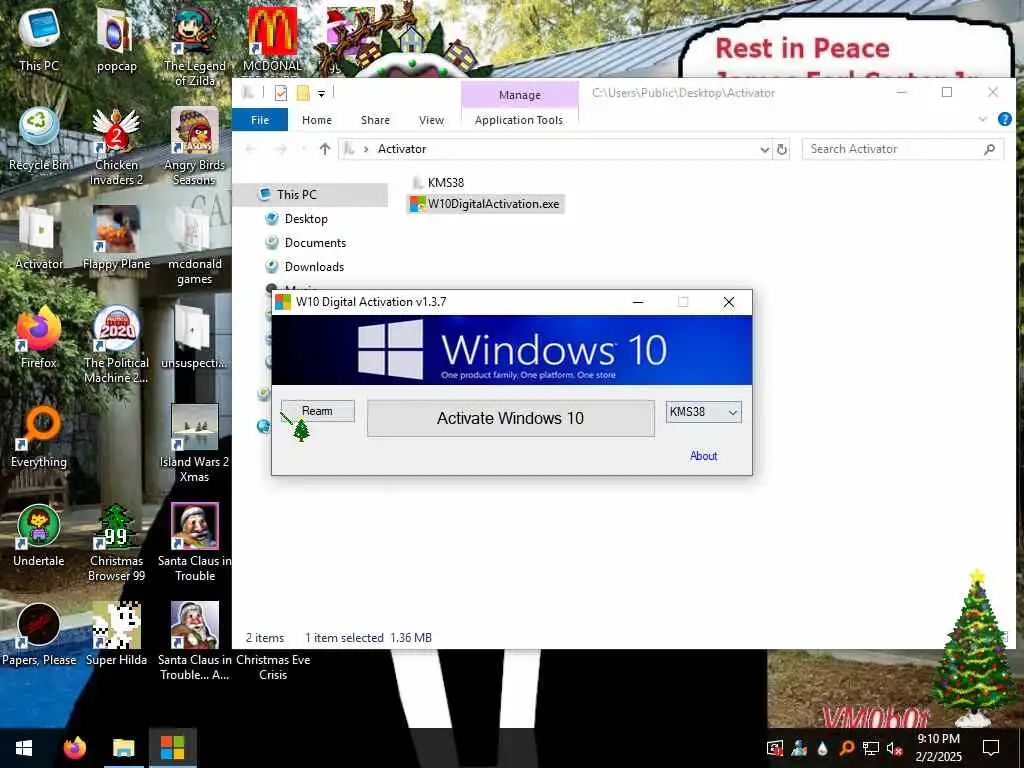Launch Chicken Invaders 2 shortcut
The image size is (1024, 768).
116,146
